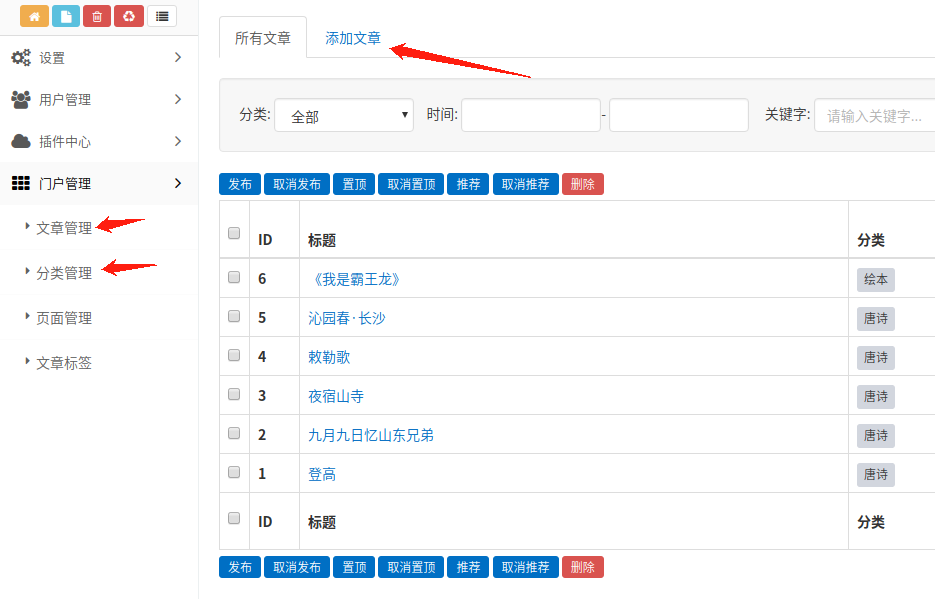Check the box for 登高
This screenshot has height=599, width=935.
[234, 472]
